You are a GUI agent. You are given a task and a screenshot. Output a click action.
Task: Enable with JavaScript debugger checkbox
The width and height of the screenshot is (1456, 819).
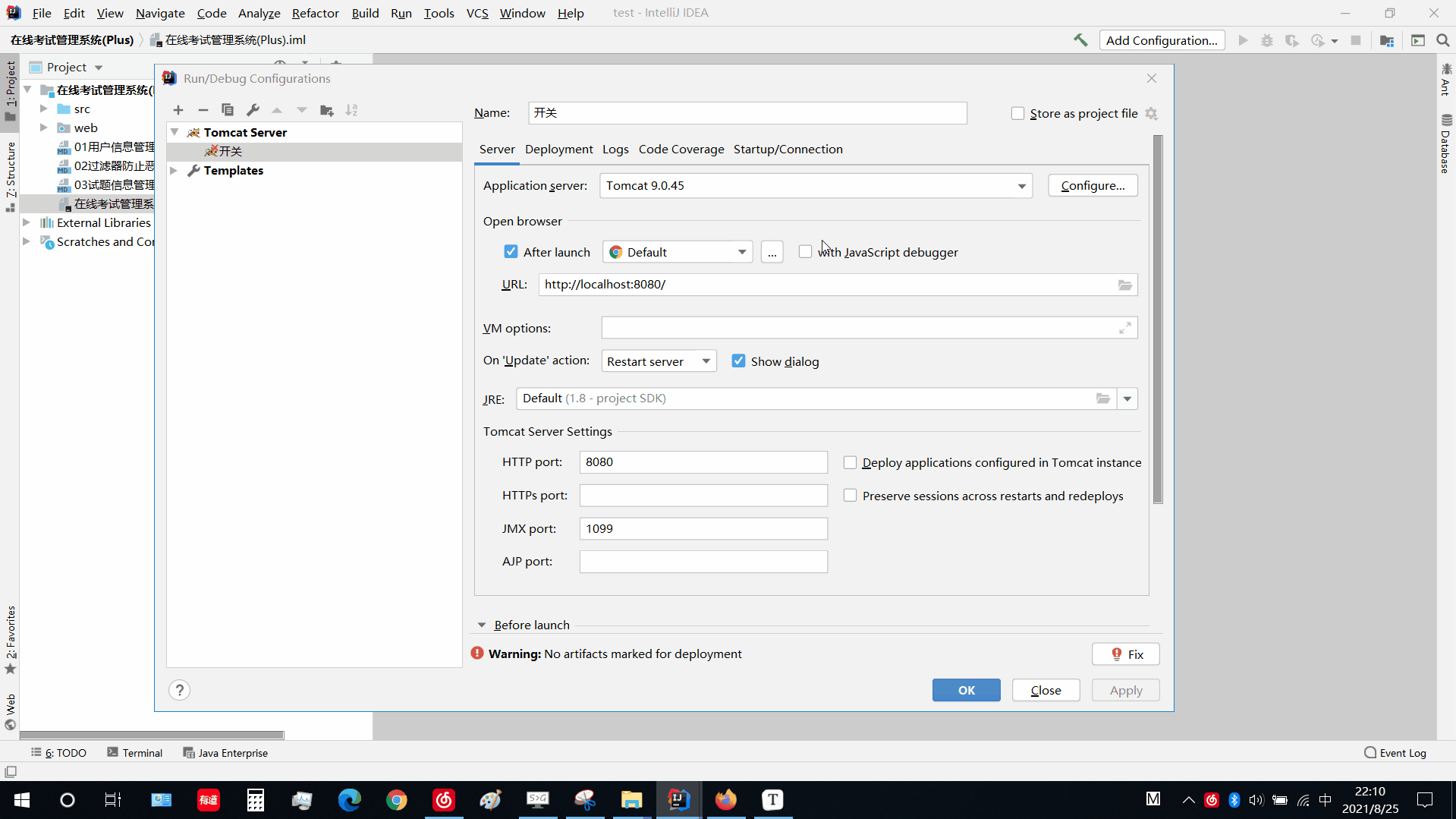click(805, 252)
